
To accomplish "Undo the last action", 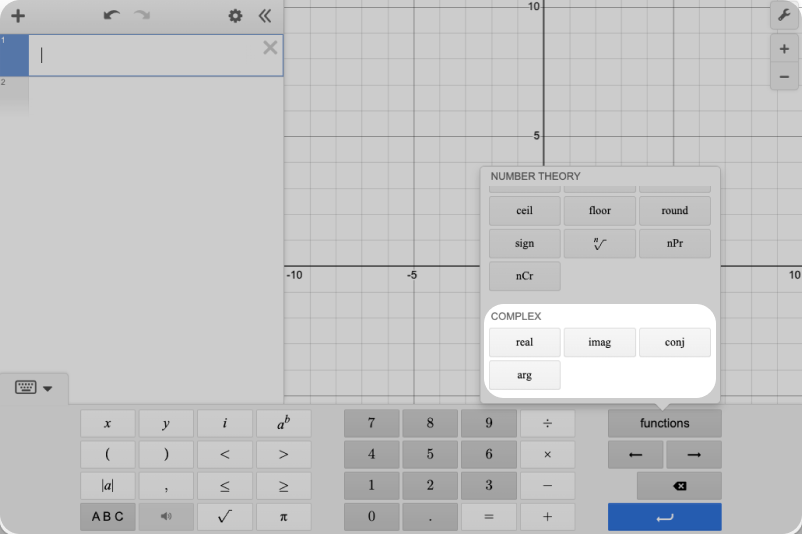I will (111, 16).
